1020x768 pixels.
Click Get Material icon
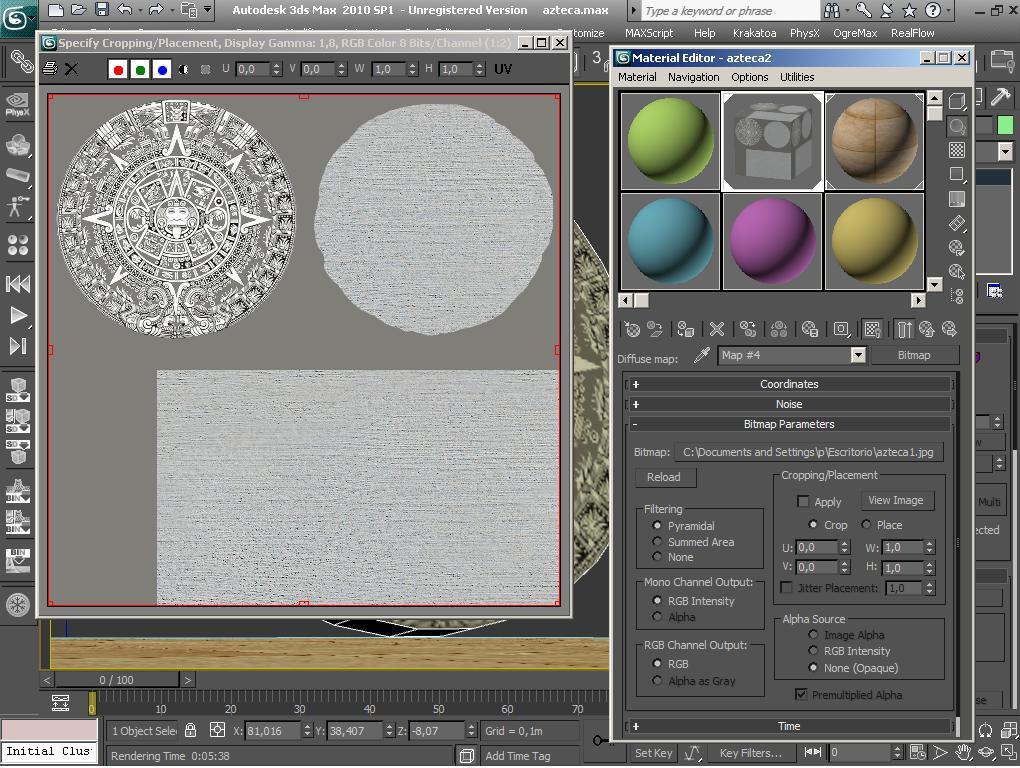coord(632,329)
